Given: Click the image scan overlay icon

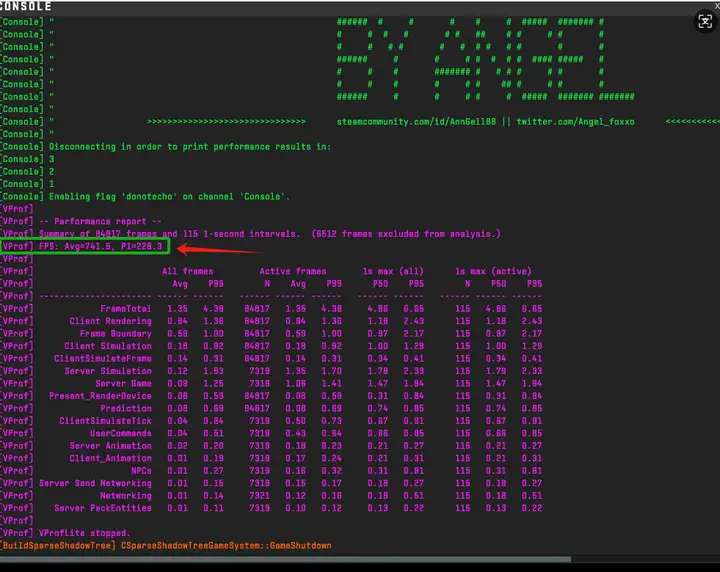Looking at the screenshot, I should 705,22.
